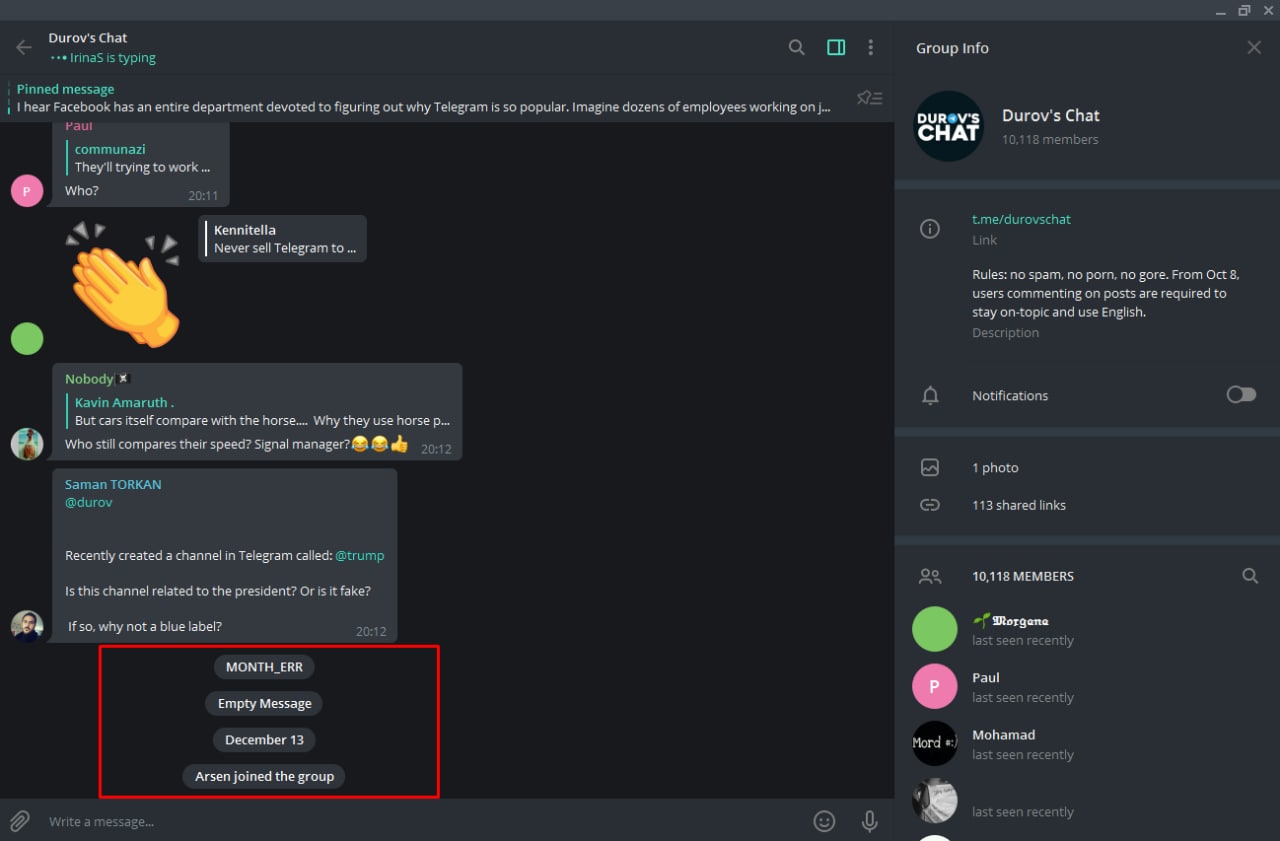Viewport: 1280px width, 841px height.
Task: Click Nobody's avatar photo in chat
Action: [x=27, y=444]
